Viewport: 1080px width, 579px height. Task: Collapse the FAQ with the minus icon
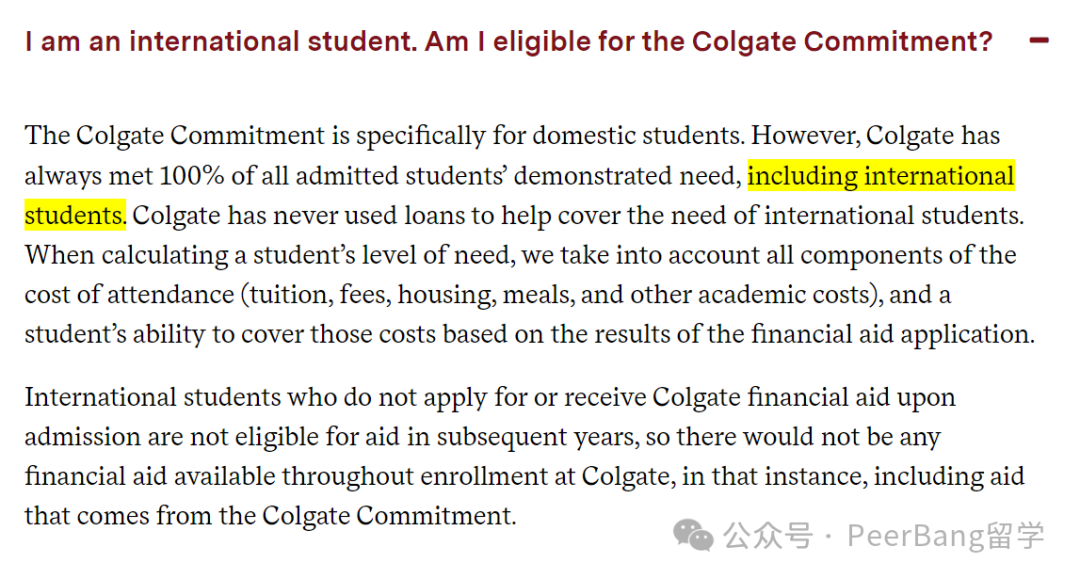pyautogui.click(x=1039, y=41)
